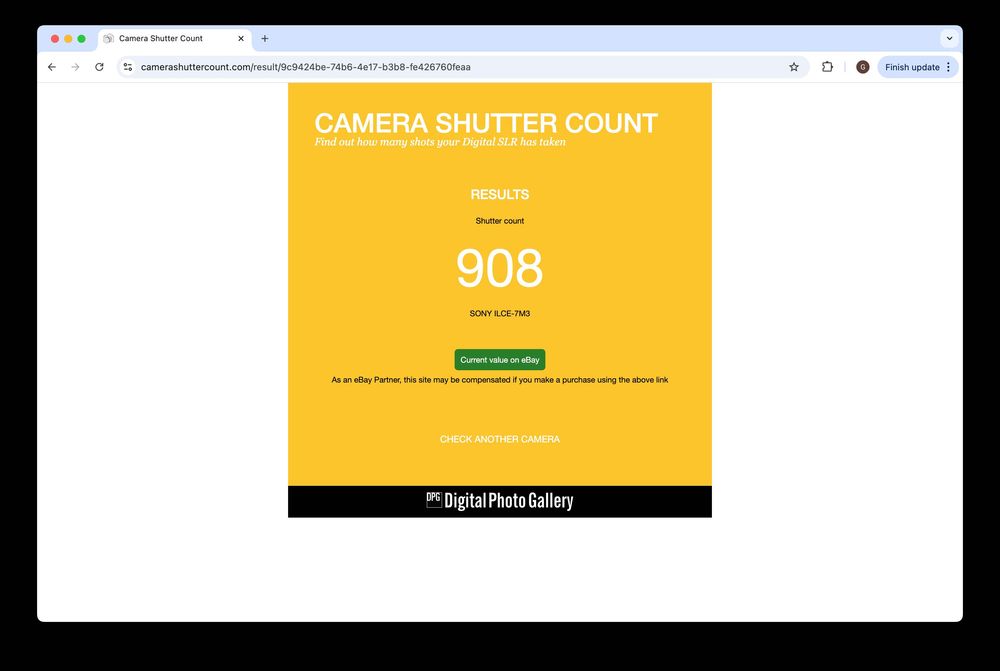The image size is (1000, 671).
Task: Click the CAMERA SHUTTER COUNT heading
Action: [x=486, y=123]
